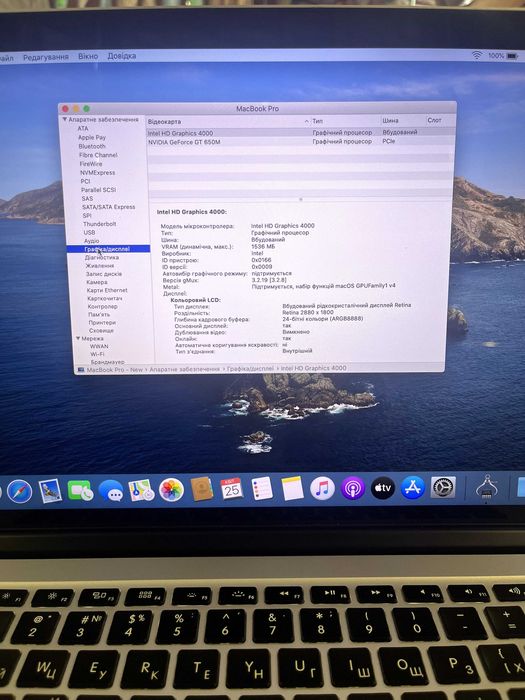This screenshot has height=700, width=525.
Task: Open the Вікно menu
Action: (88, 56)
